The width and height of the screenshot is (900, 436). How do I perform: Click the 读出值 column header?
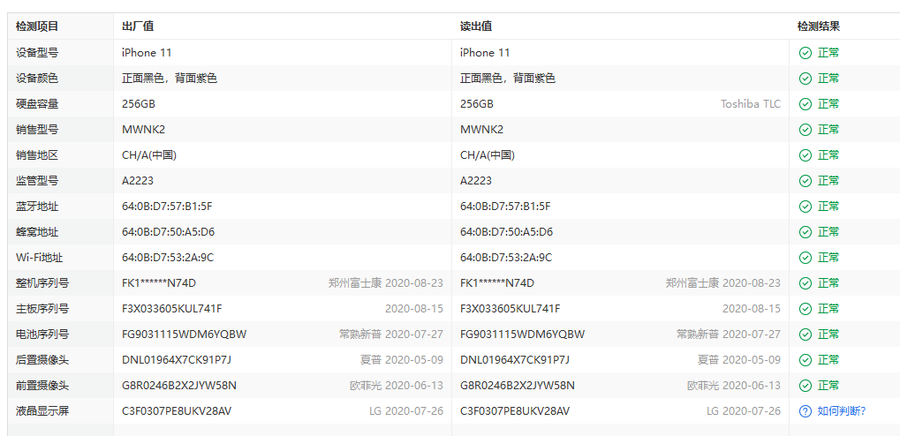[476, 26]
